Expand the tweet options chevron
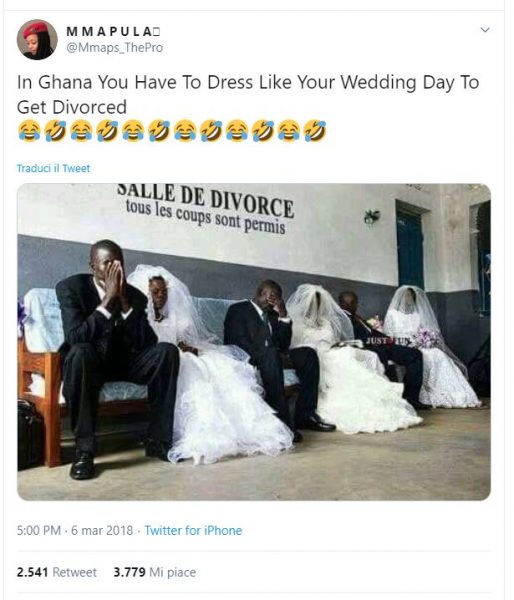The width and height of the screenshot is (514, 600). [x=485, y=29]
